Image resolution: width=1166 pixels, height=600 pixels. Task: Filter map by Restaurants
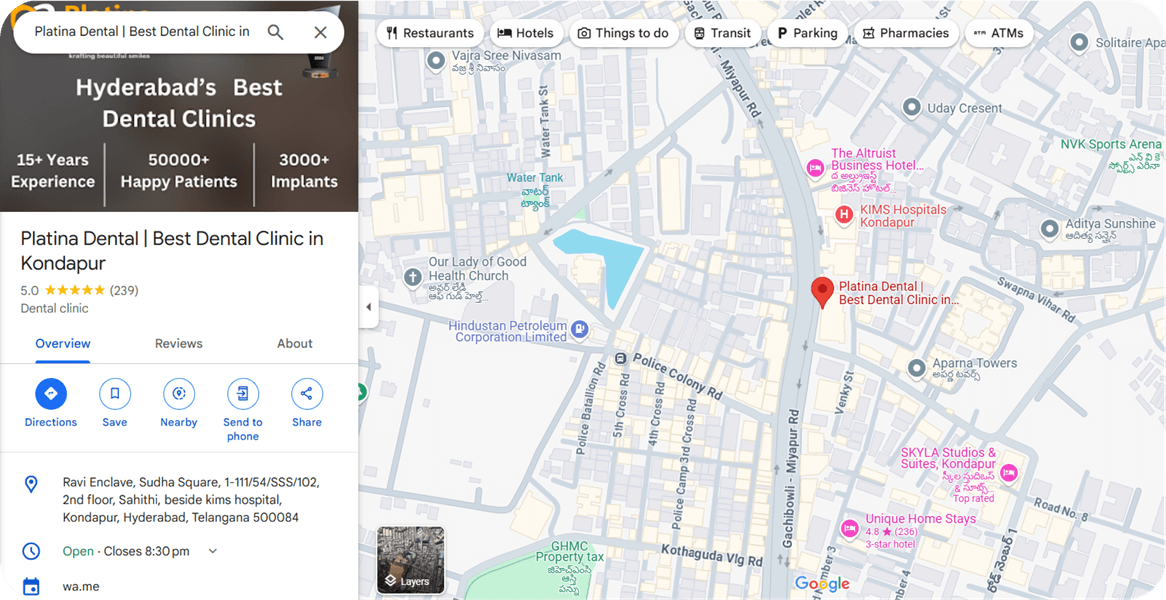(x=430, y=33)
